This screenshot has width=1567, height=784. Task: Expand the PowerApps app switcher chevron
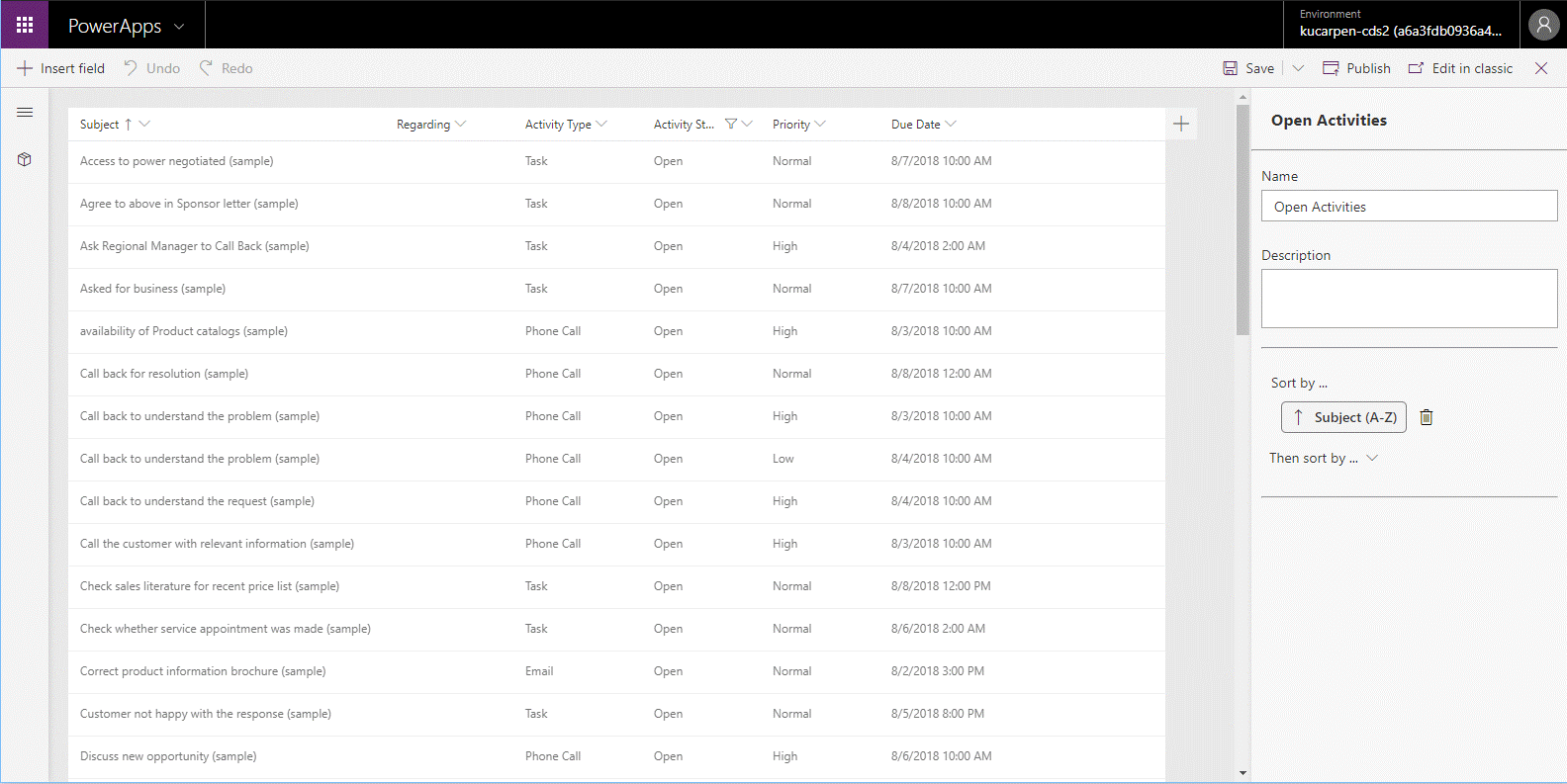coord(179,27)
